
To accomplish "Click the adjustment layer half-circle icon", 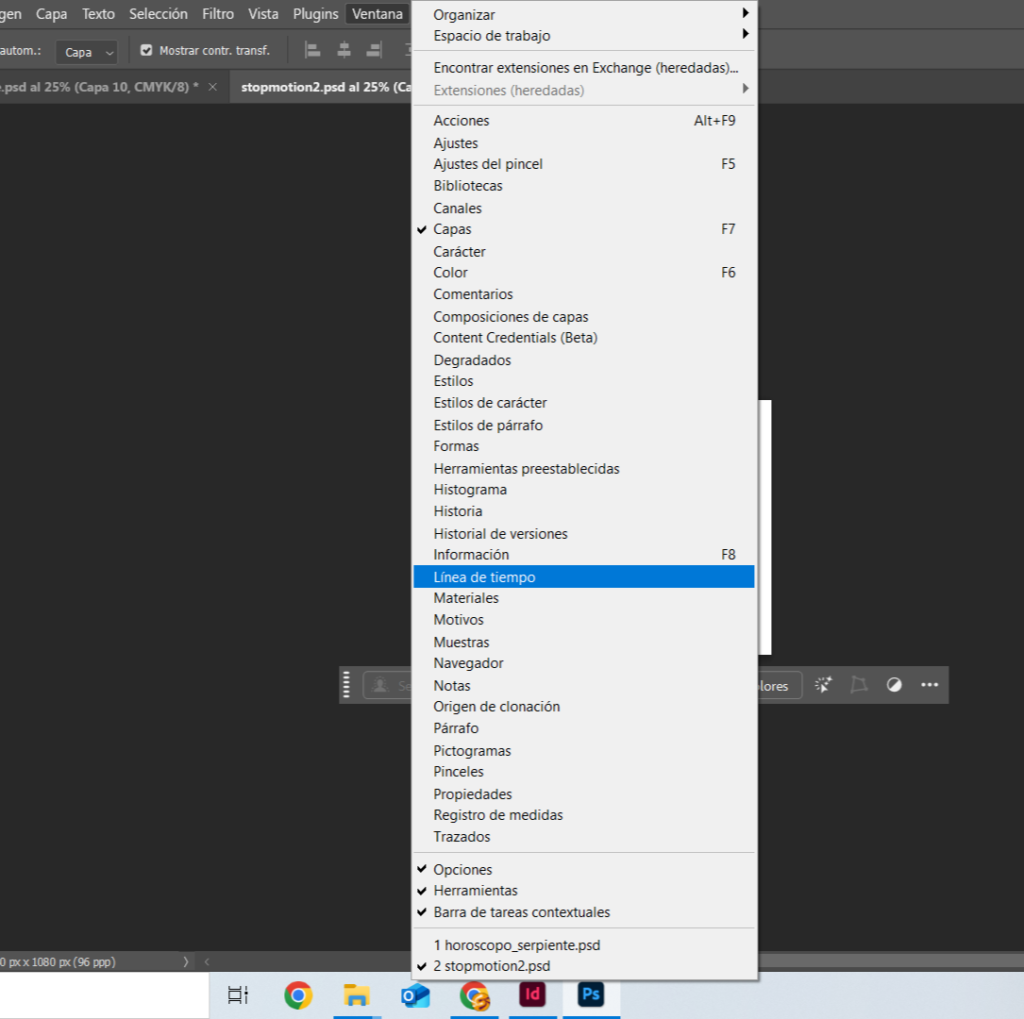I will click(894, 685).
